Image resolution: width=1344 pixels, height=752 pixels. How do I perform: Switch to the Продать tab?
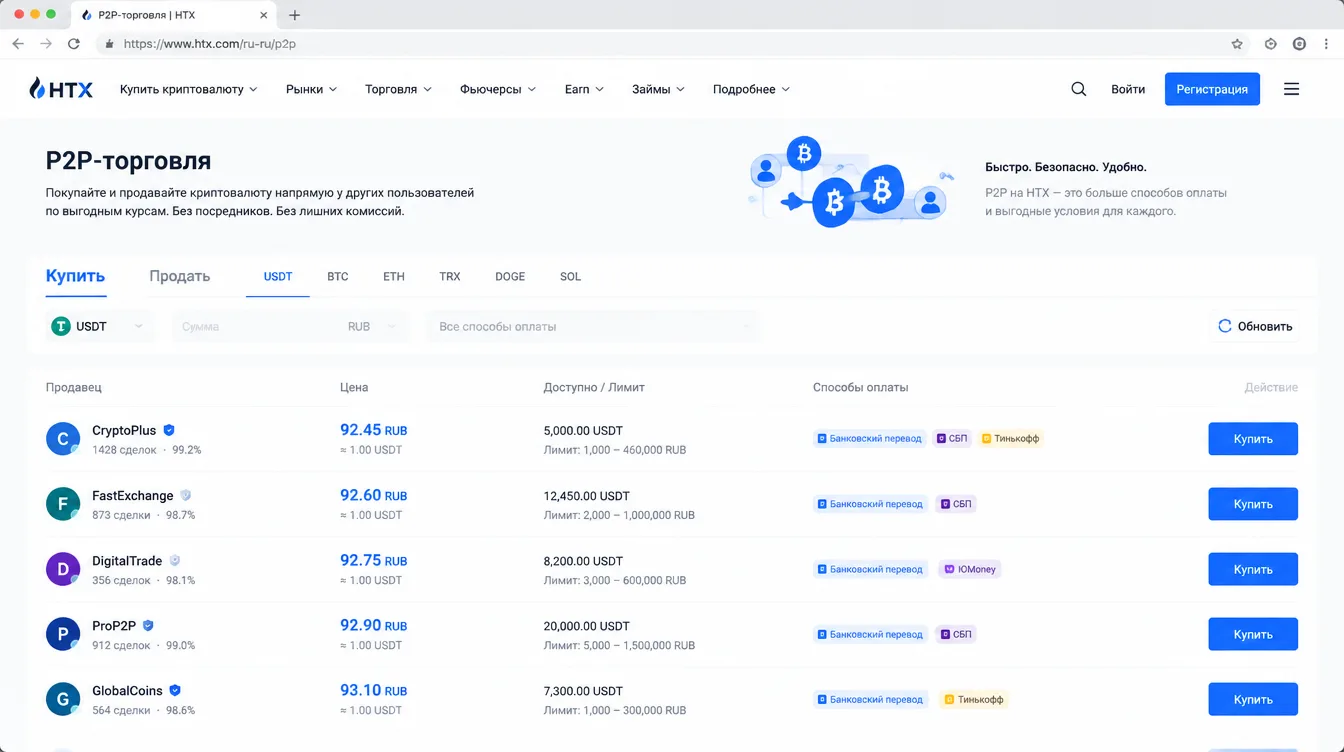[179, 276]
